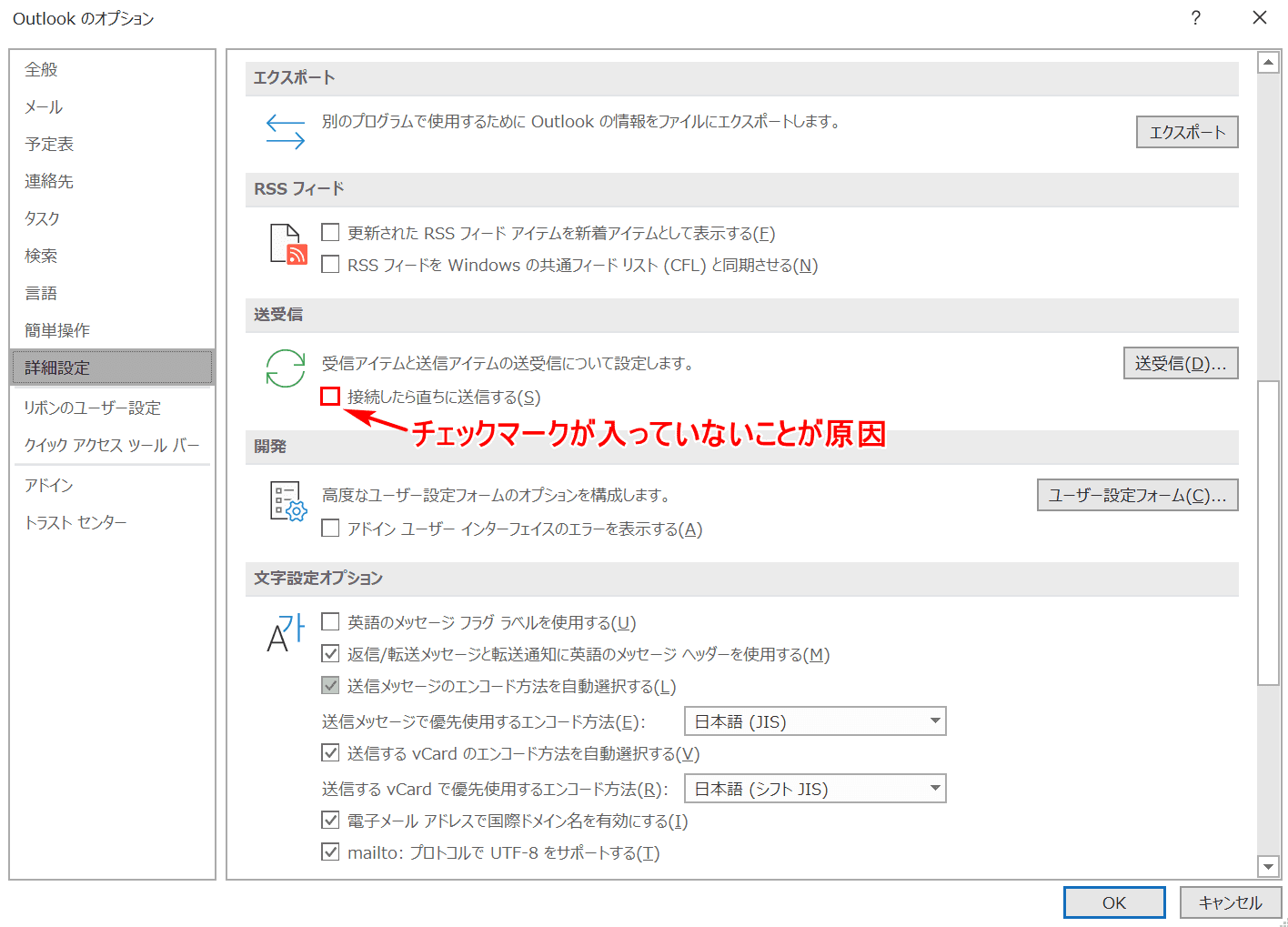Click the help question mark icon
Viewport: 1288px width, 927px height.
click(1195, 18)
